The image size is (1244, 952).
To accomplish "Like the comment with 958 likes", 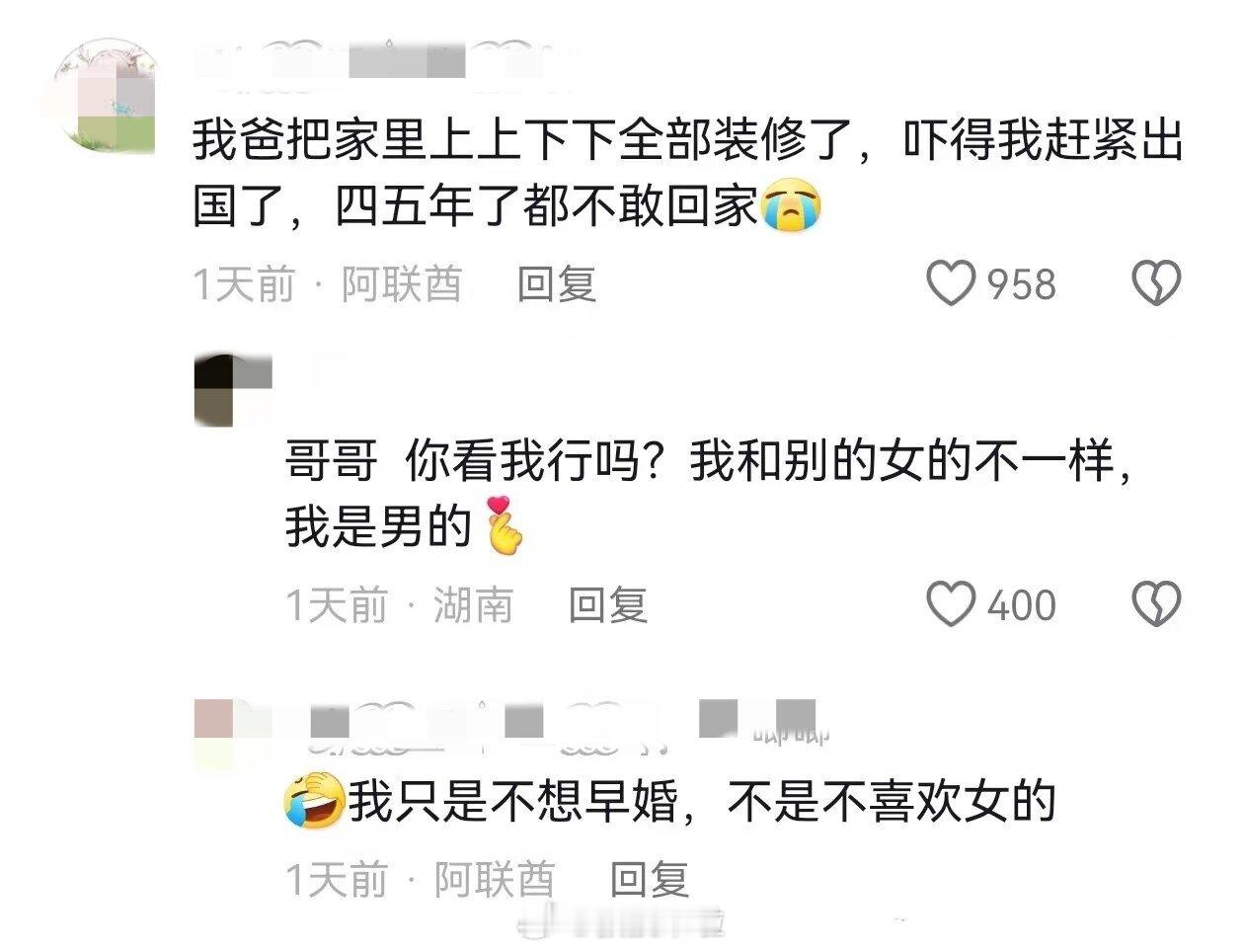I will 952,283.
